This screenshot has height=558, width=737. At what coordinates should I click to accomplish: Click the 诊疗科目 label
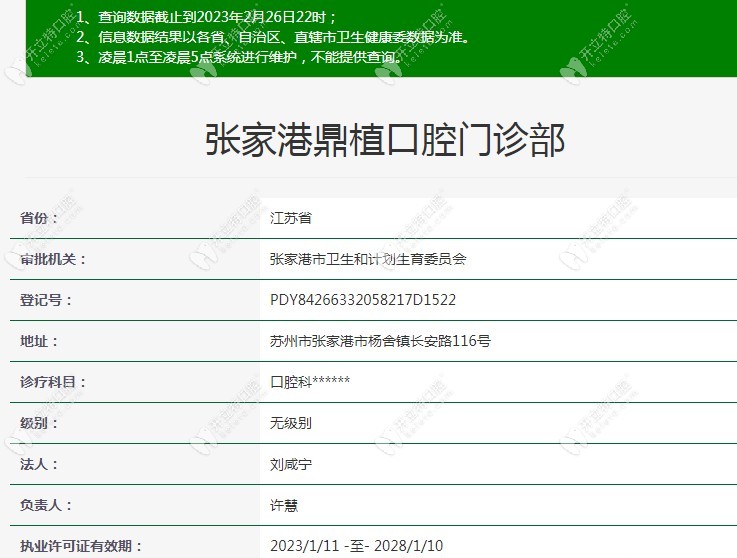coord(53,382)
